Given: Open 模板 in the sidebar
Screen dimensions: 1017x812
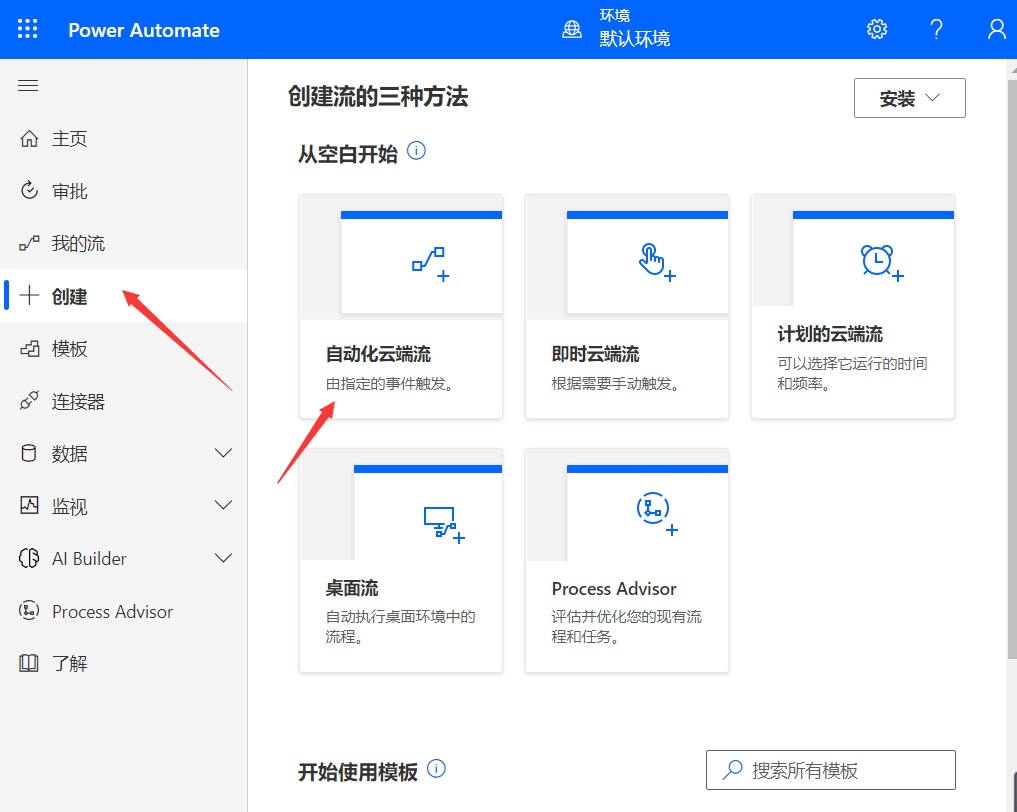Looking at the screenshot, I should [x=123, y=349].
